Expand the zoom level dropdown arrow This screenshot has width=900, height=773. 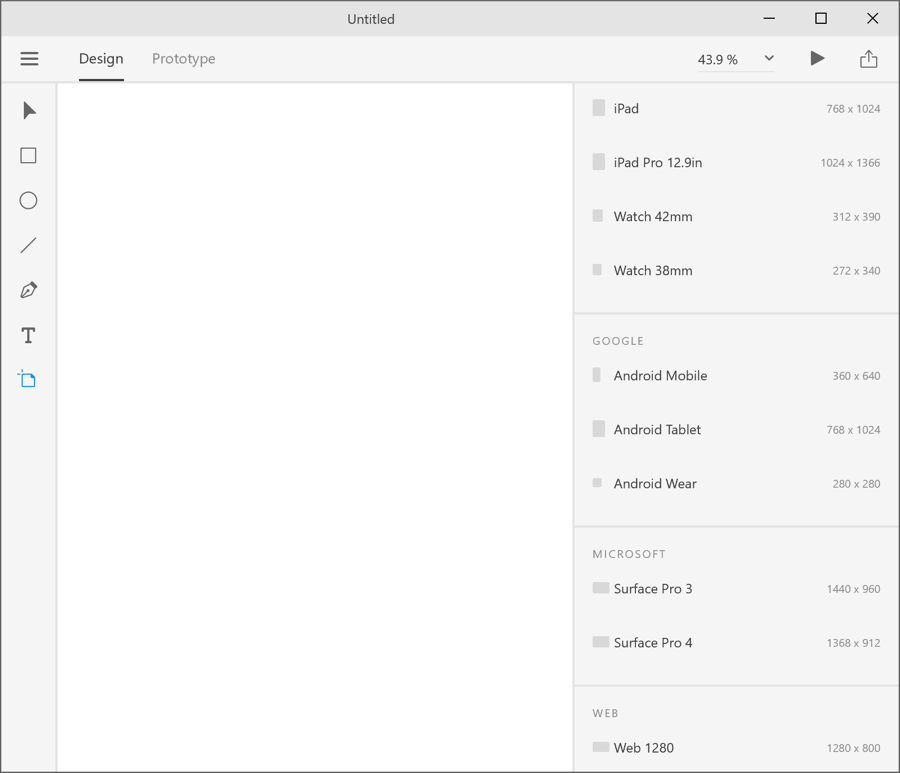(769, 58)
